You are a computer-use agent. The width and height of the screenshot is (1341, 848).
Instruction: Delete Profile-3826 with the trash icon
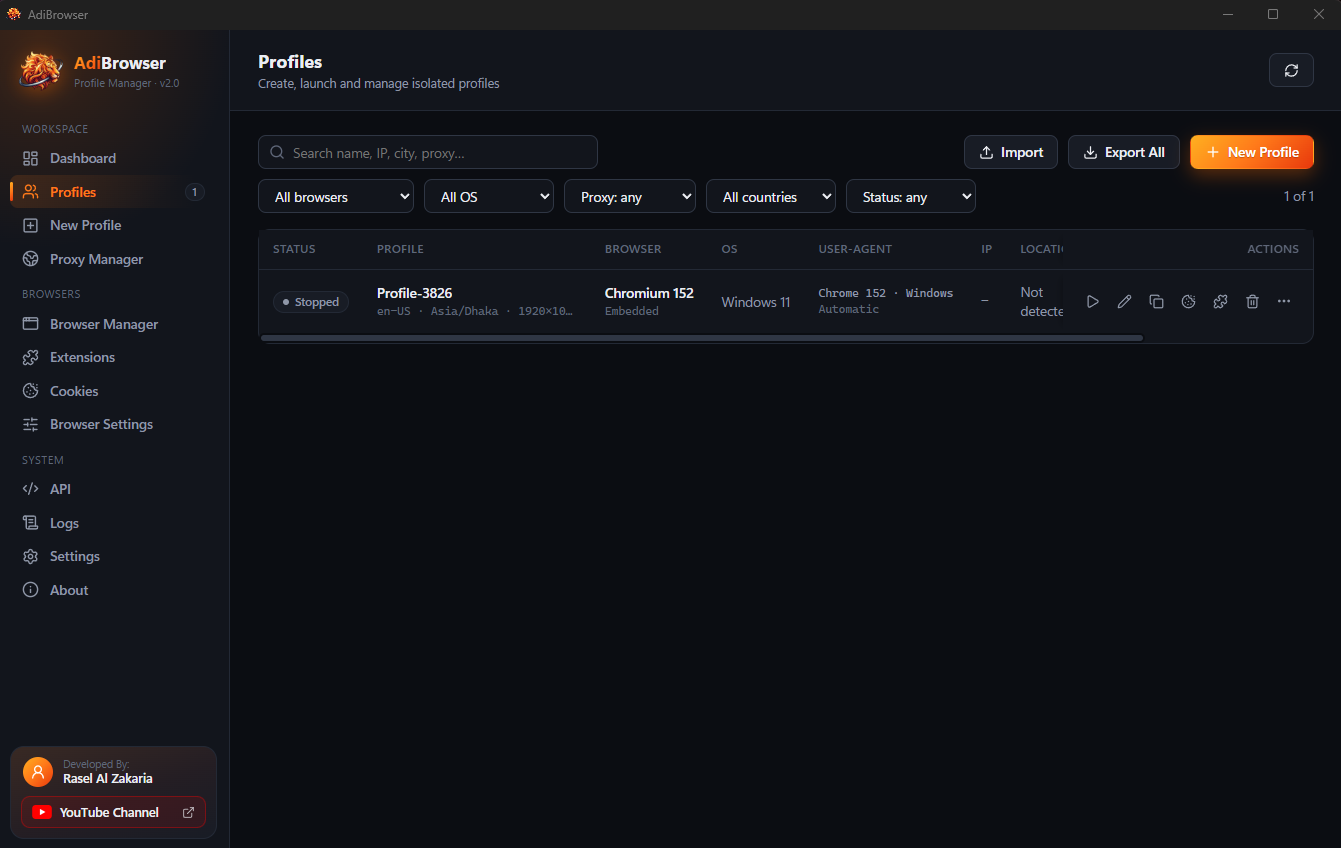click(x=1252, y=301)
